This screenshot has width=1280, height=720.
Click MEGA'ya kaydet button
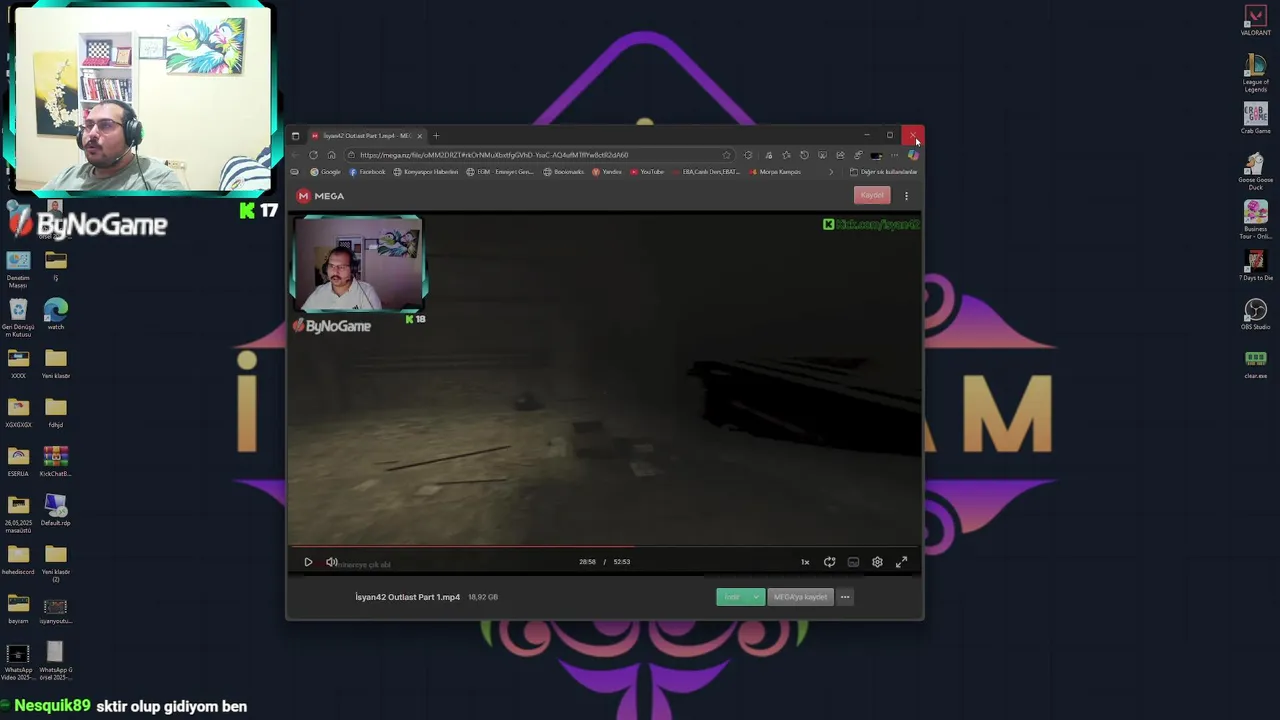point(801,597)
